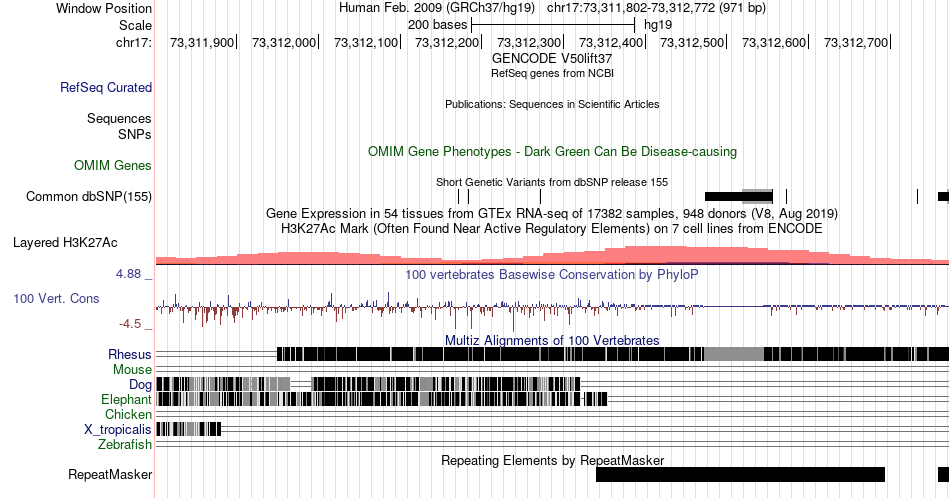Screen dimensions: 950x498
Task: Select the Chicken alignment row label
Action: point(128,414)
